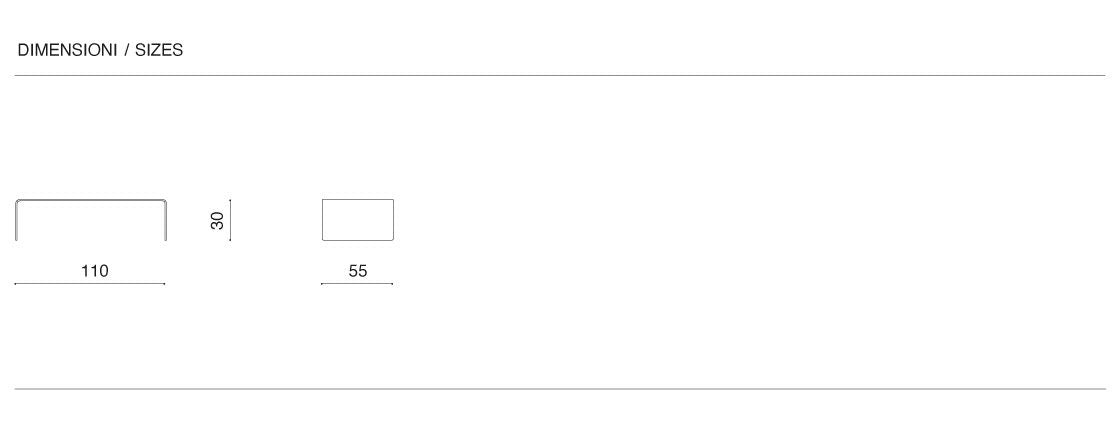Click the dimension line under 110
Screen dimensions: 1120x422
point(90,284)
